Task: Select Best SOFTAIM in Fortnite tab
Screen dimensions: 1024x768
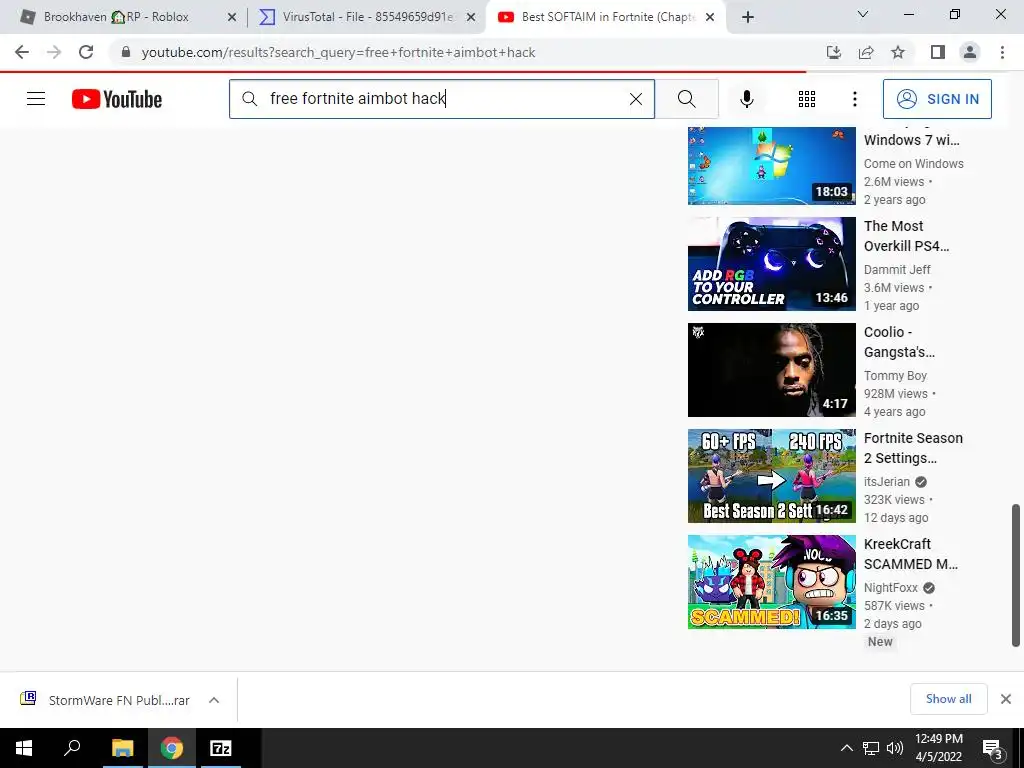Action: [604, 17]
